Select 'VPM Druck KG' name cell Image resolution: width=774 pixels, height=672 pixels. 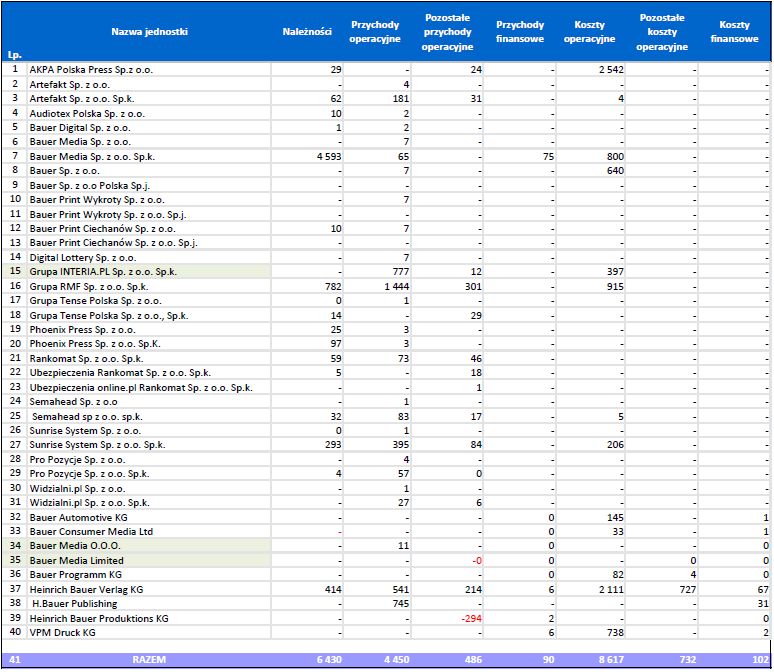pos(63,632)
